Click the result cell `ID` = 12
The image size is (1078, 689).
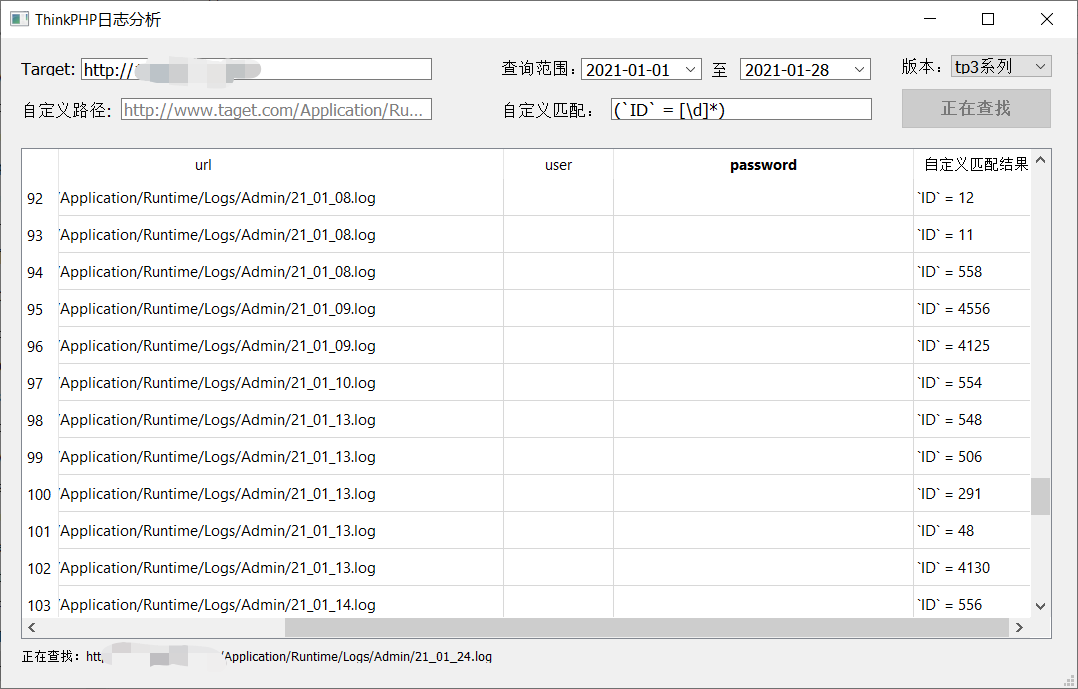tap(972, 198)
